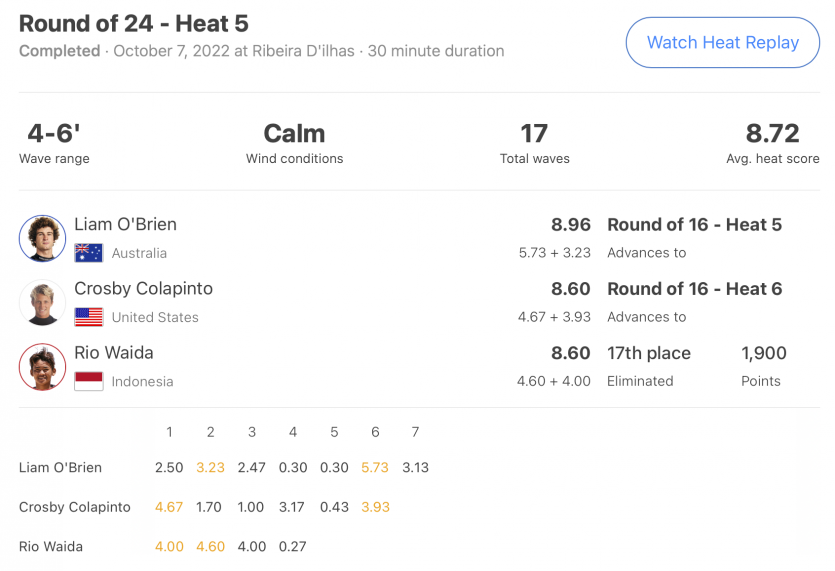Go to Round of 16 - Heat 5
The image size is (835, 571).
694,225
